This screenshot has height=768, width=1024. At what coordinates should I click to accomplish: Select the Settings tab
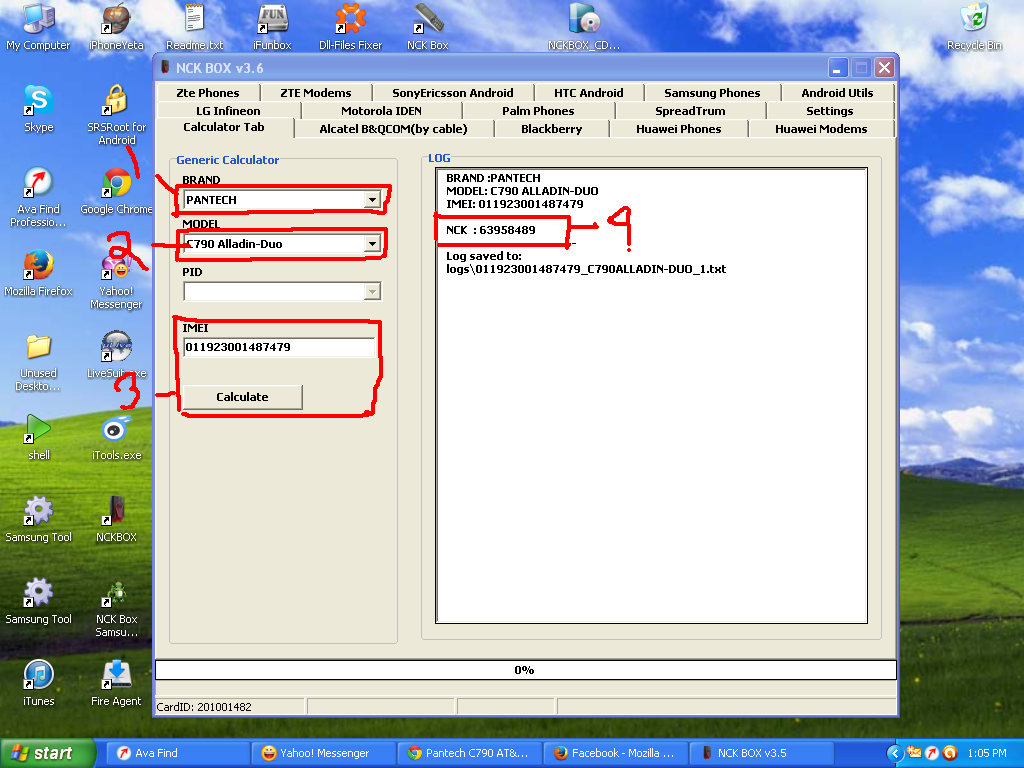829,111
